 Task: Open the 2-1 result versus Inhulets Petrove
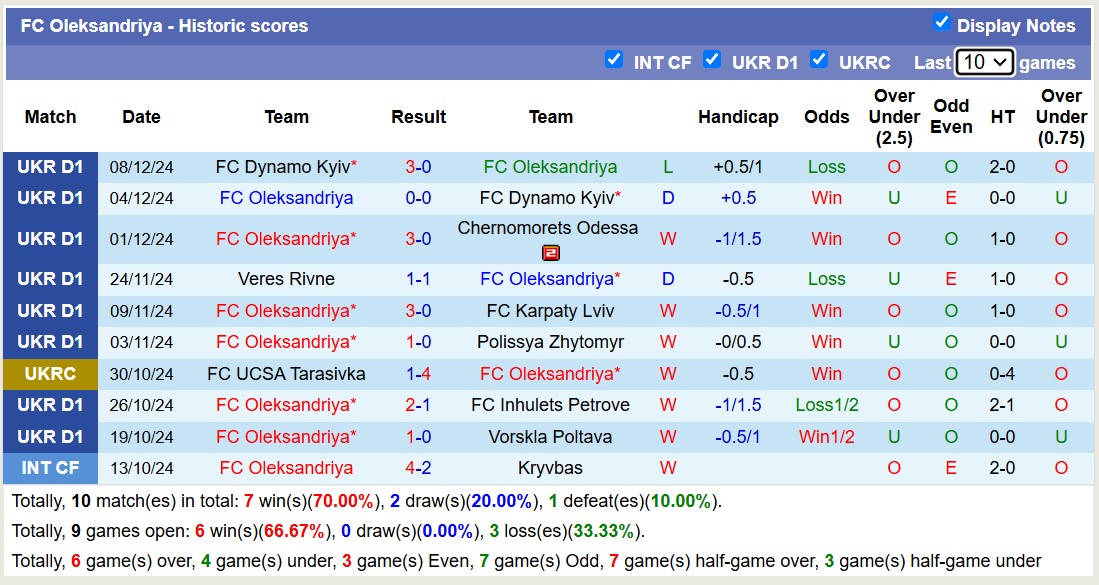(x=418, y=405)
